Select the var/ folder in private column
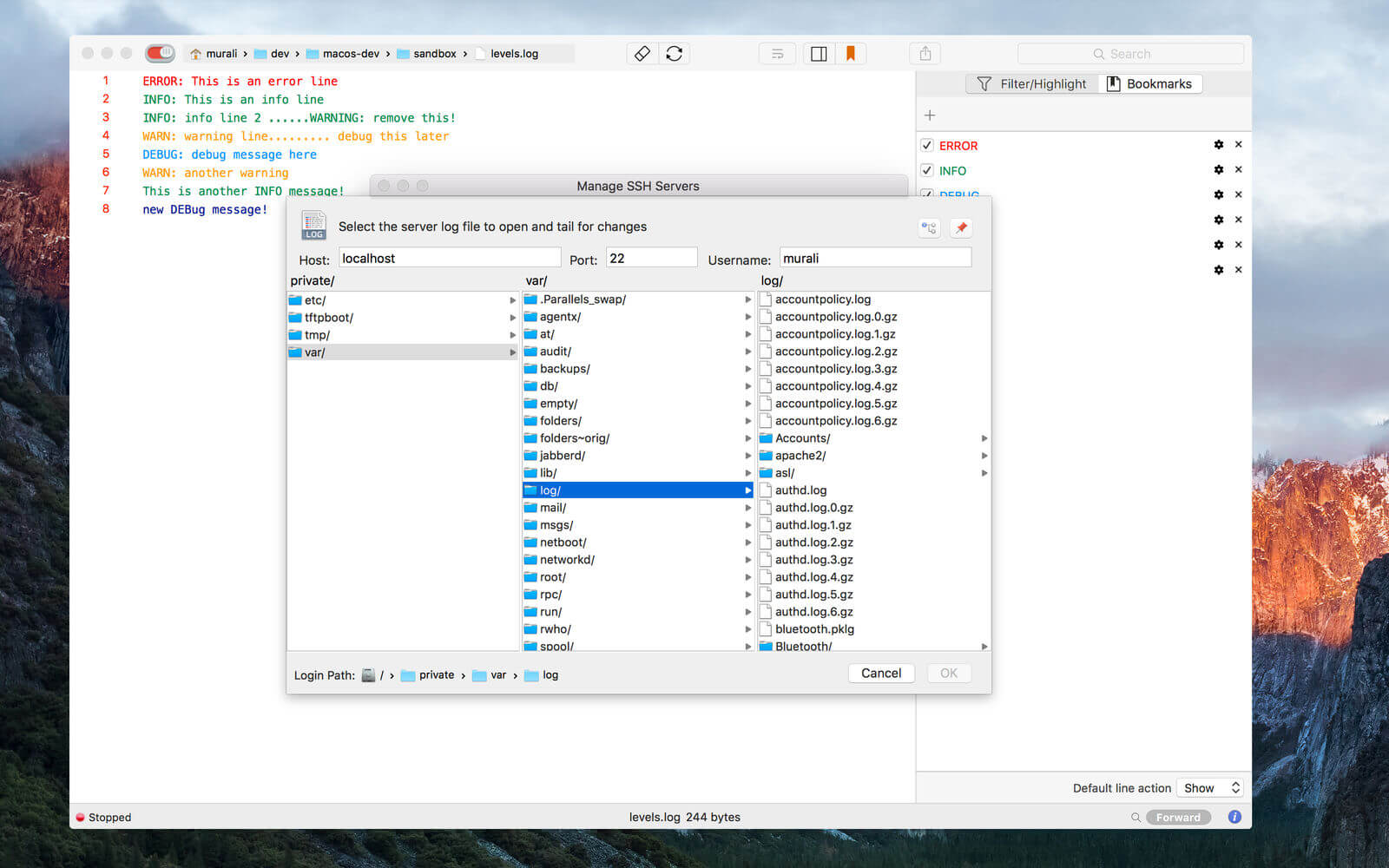The image size is (1389, 868). (403, 352)
